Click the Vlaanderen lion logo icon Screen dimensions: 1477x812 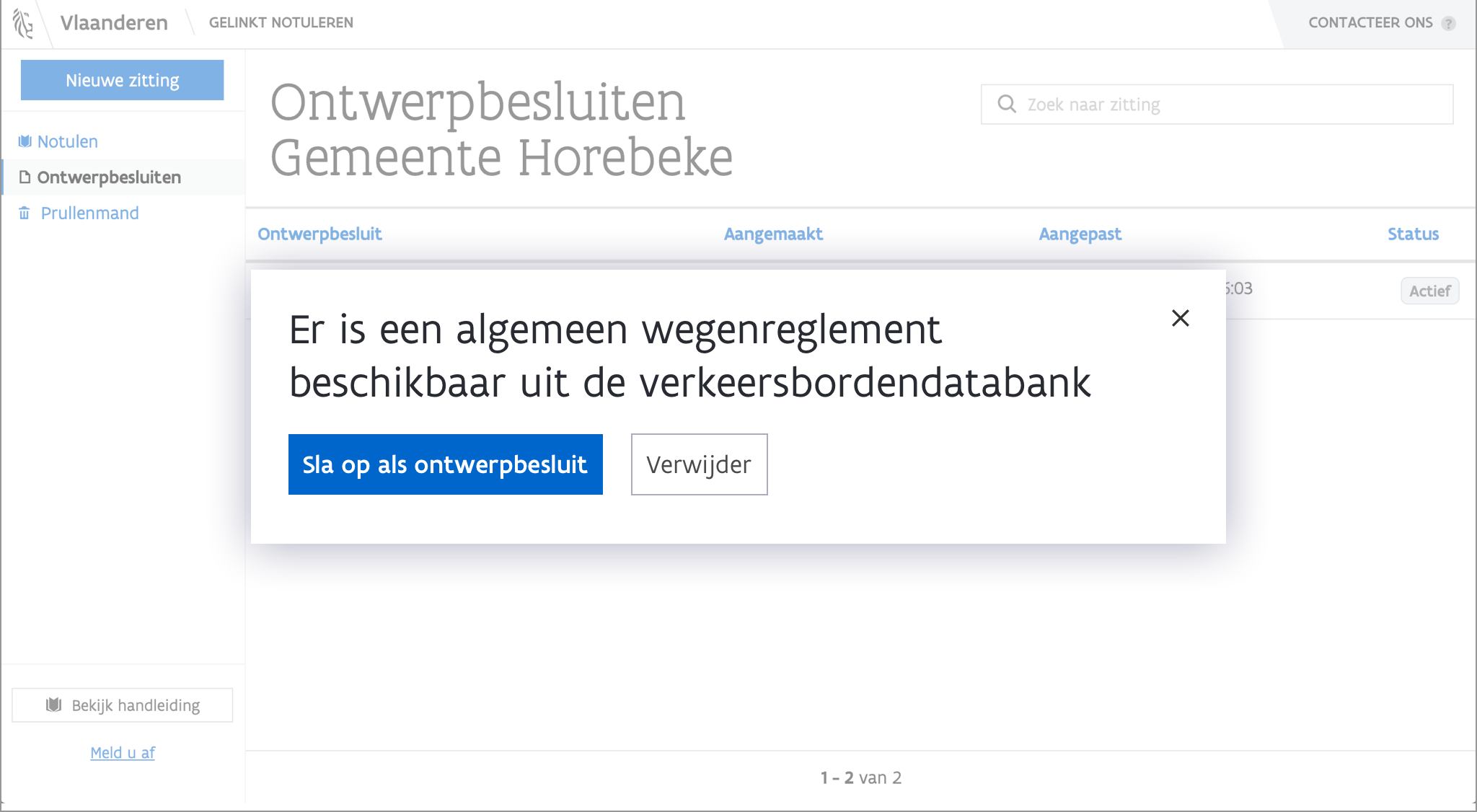(23, 23)
